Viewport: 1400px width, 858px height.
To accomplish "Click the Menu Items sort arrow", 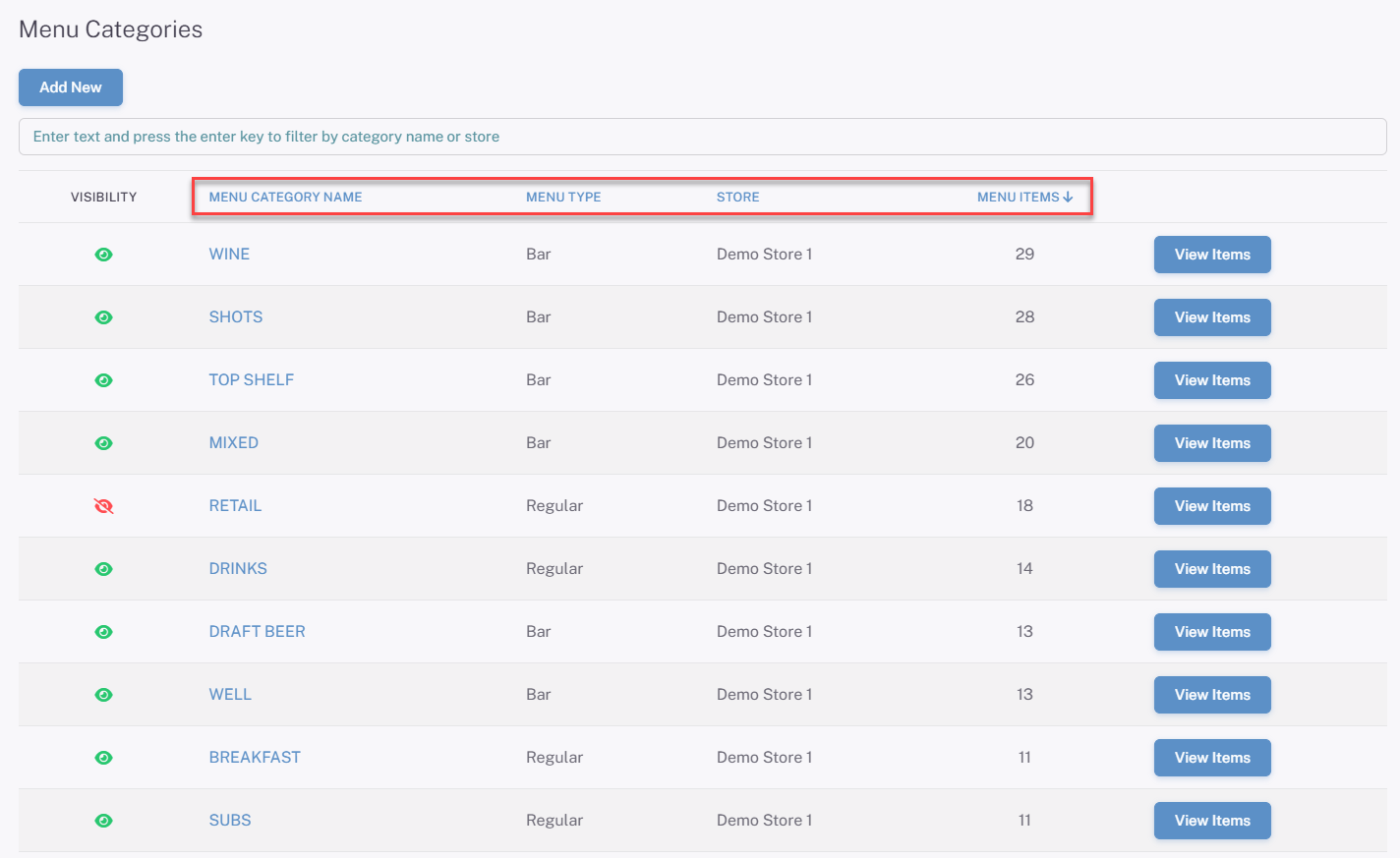I will (1068, 198).
